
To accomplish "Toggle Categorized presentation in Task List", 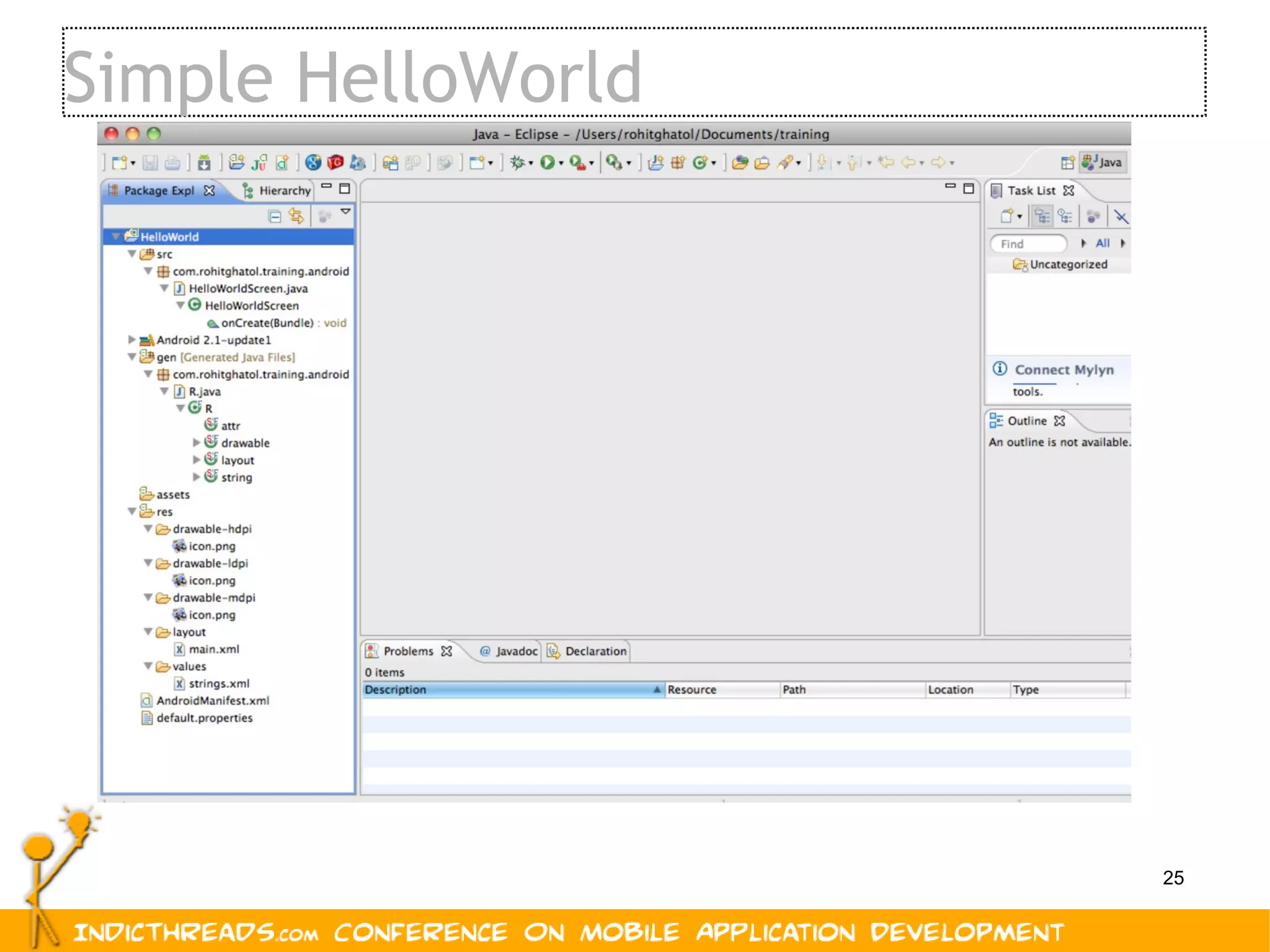I will (1042, 216).
